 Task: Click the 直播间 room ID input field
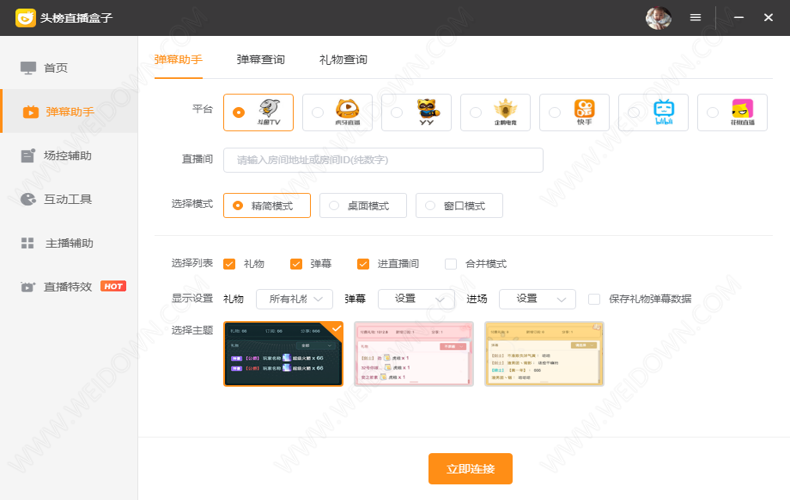pos(383,160)
